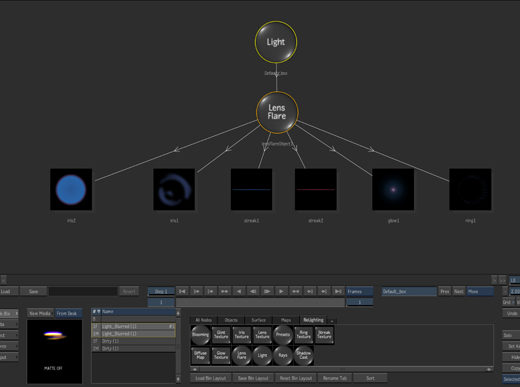Screen dimensions: 520x387
Task: Select the glow1 texture thumbnail
Action: tap(393, 189)
